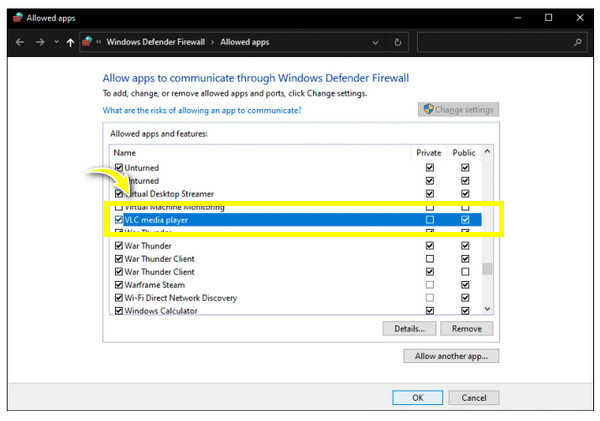This screenshot has height=421, width=600.
Task: Select the Virtual Desktop Streamer entry
Action: click(x=169, y=194)
